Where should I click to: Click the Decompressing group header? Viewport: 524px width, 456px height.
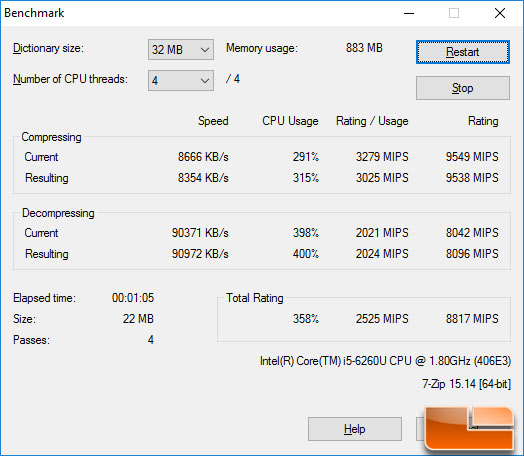58,213
